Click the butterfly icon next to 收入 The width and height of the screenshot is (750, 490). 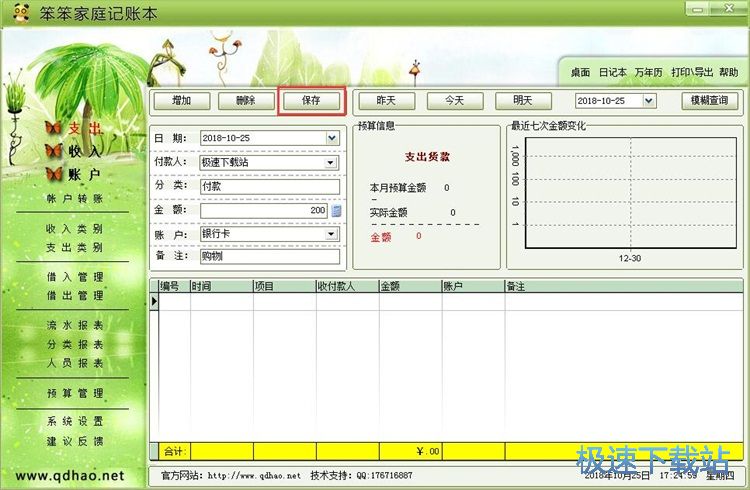point(54,151)
